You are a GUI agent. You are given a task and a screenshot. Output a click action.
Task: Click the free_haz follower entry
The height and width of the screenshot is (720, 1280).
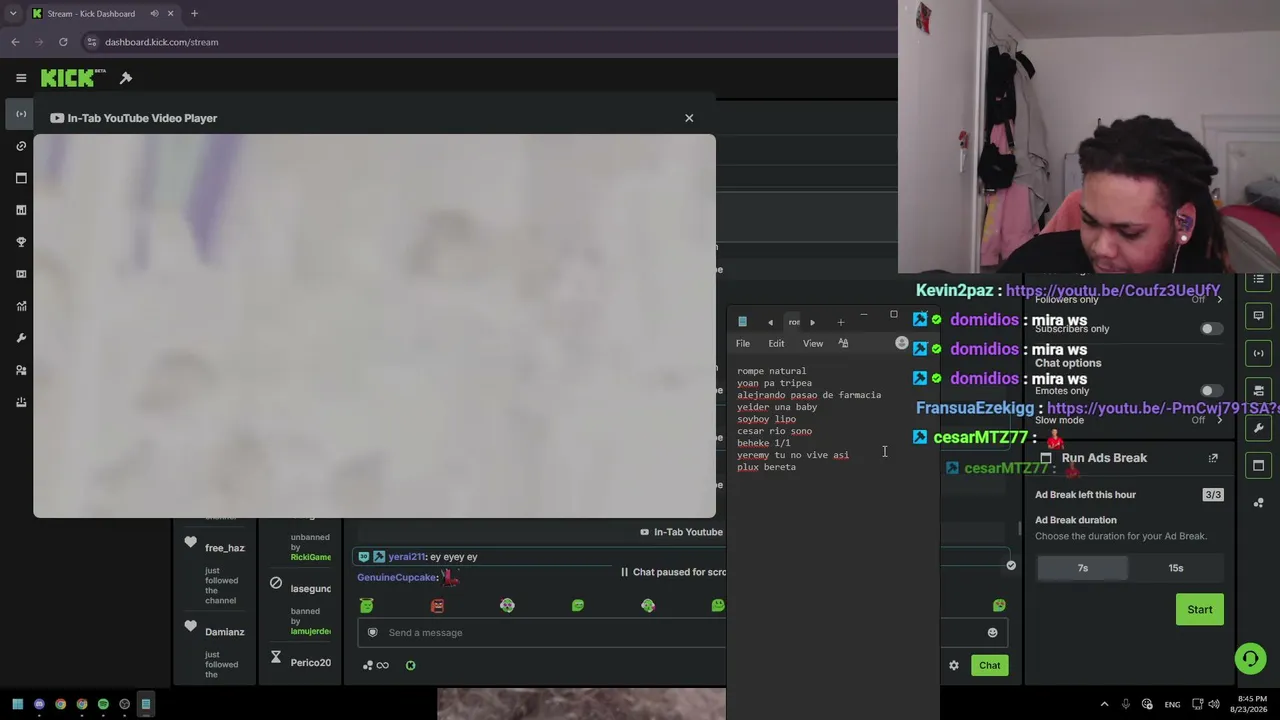pyautogui.click(x=225, y=548)
